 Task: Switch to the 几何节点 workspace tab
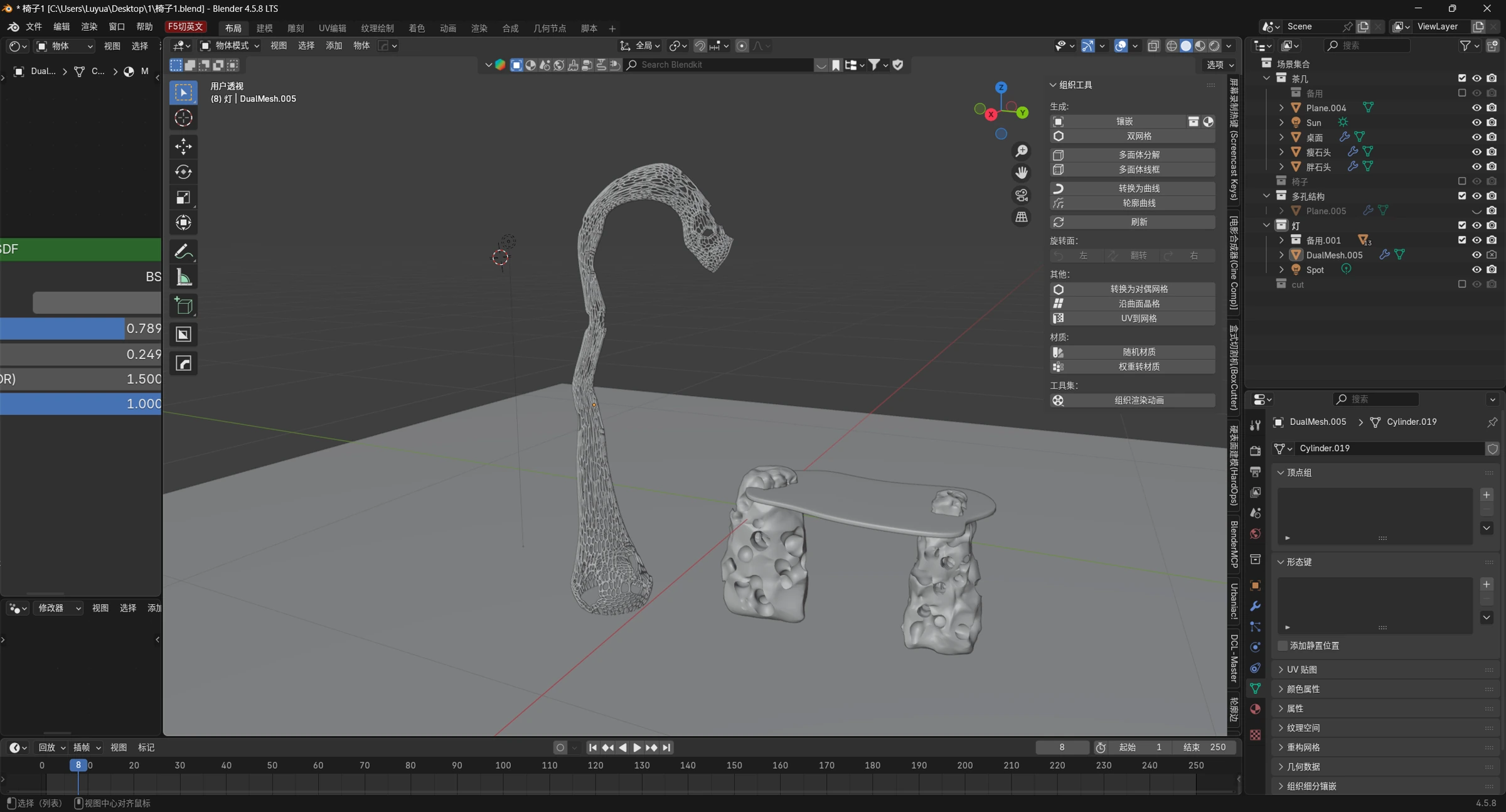click(x=549, y=28)
